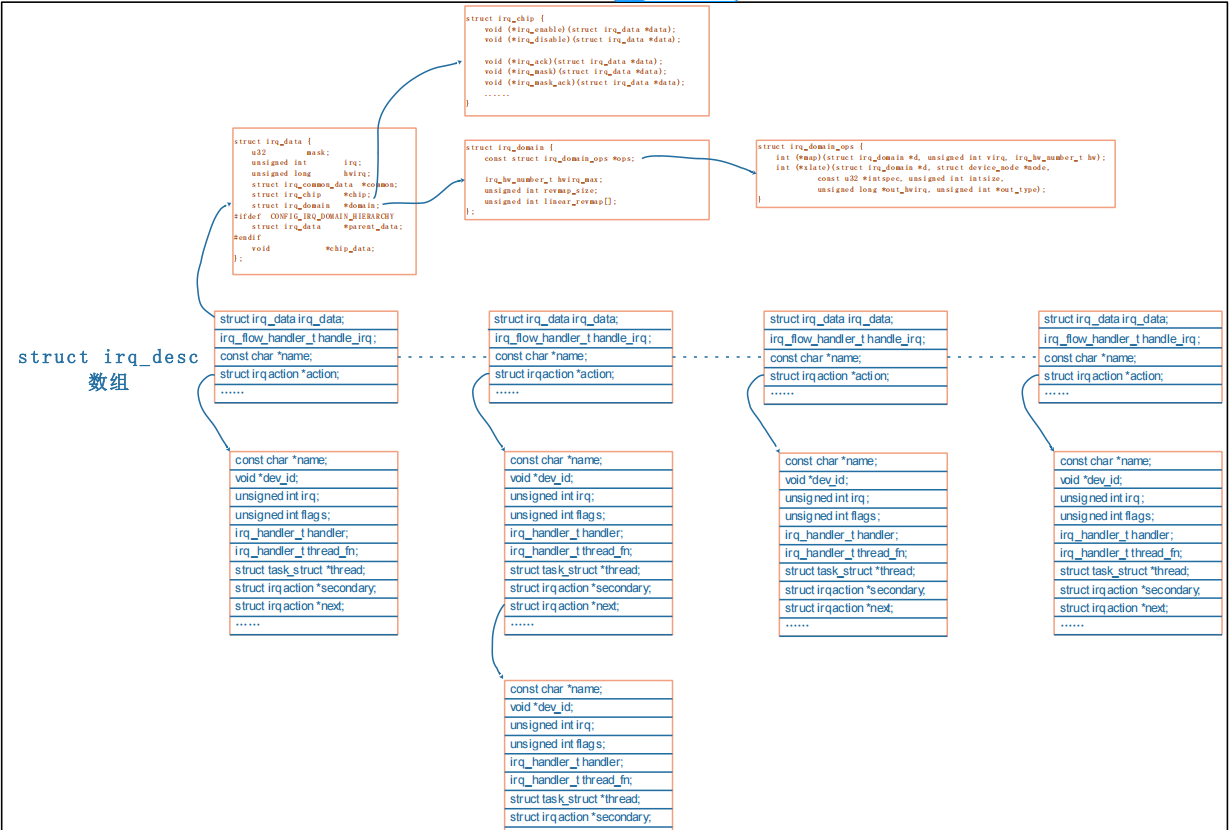Select the 'unsigned int irq;' line in irq_data struct
The height and width of the screenshot is (830, 1232).
[x=307, y=162]
